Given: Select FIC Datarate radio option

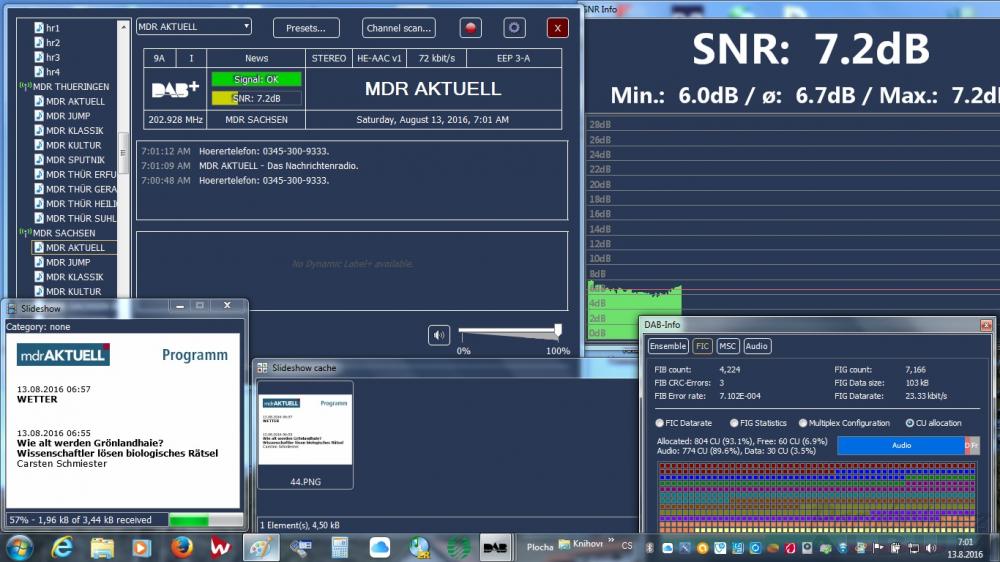Looking at the screenshot, I should (x=659, y=423).
